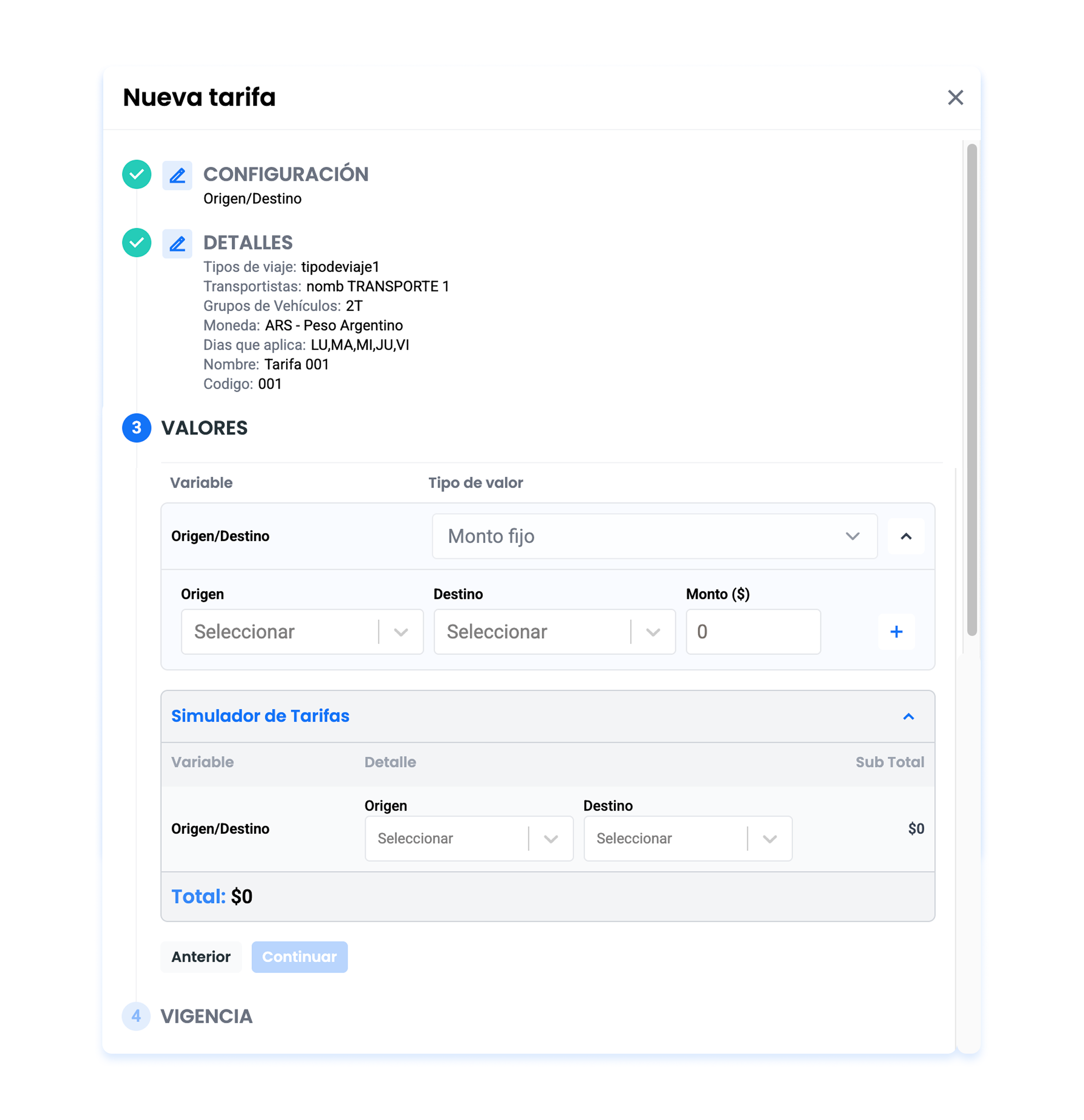Click the Configuración green checkmark icon

[136, 174]
